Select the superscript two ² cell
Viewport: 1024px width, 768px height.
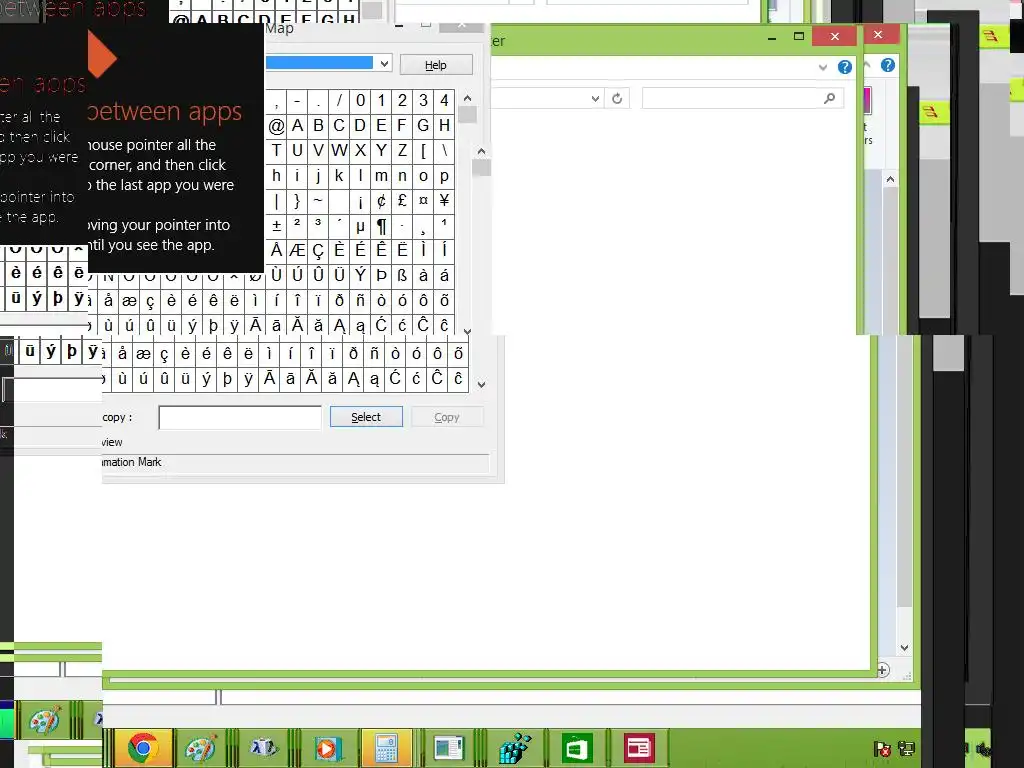[297, 225]
